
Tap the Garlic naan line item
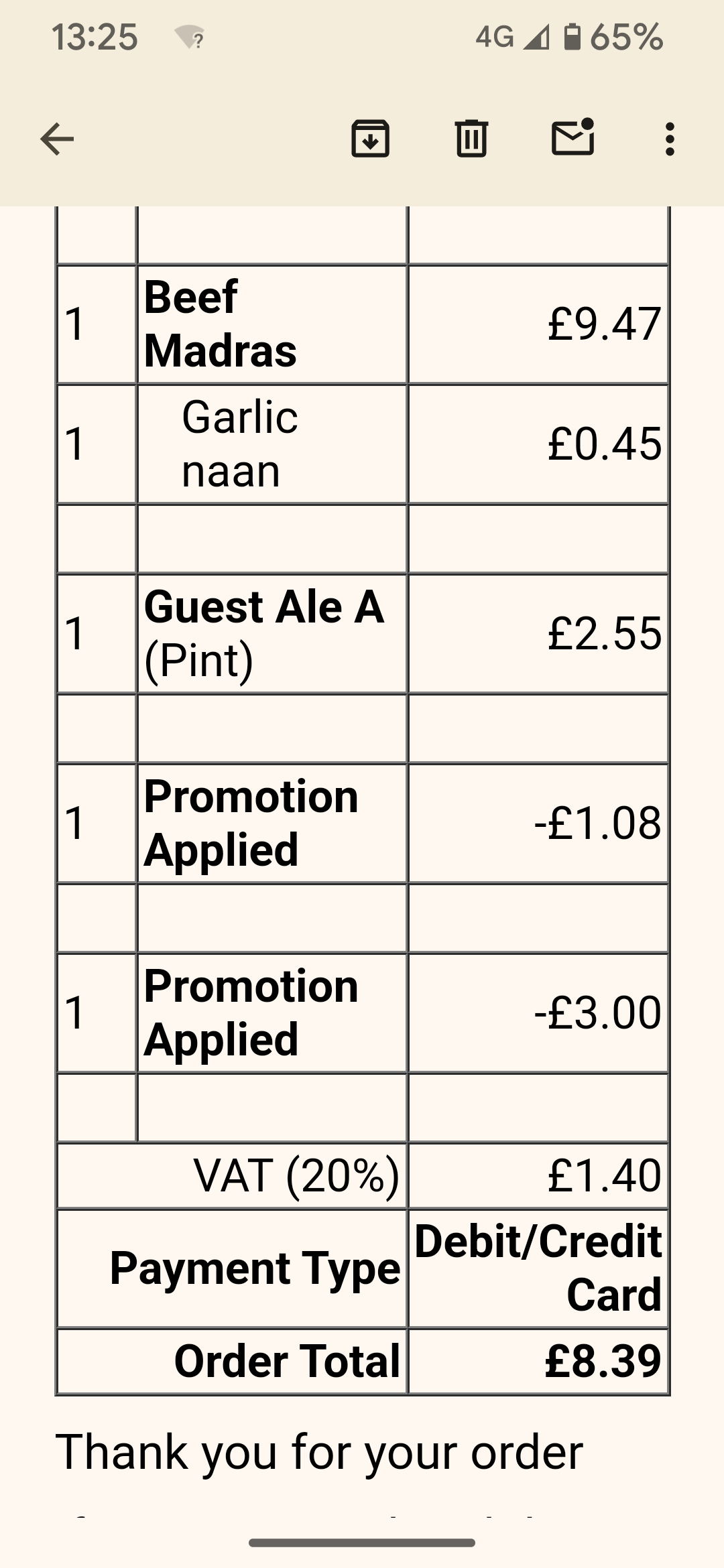coord(239,444)
